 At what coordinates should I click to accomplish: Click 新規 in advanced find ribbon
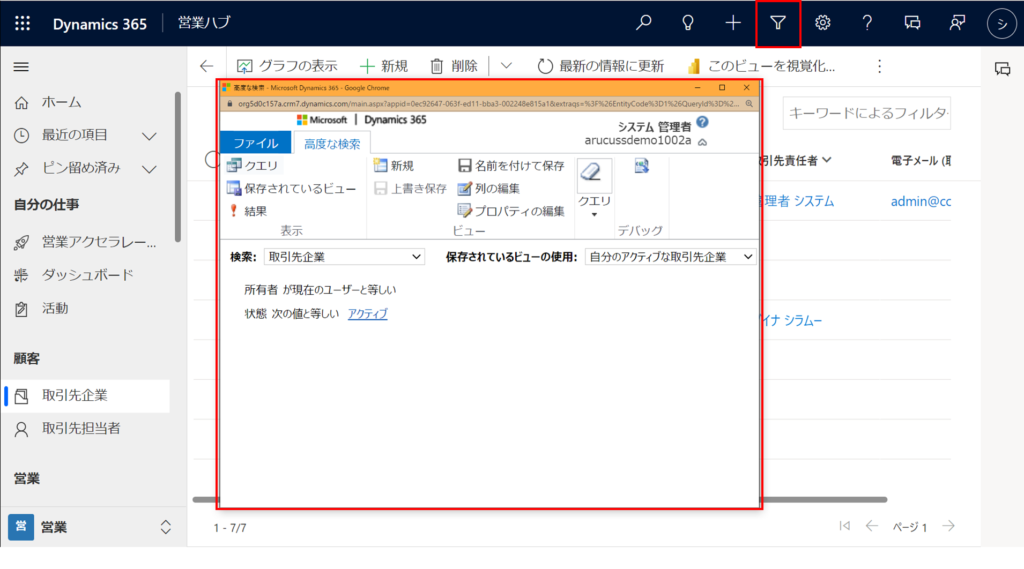pos(394,166)
